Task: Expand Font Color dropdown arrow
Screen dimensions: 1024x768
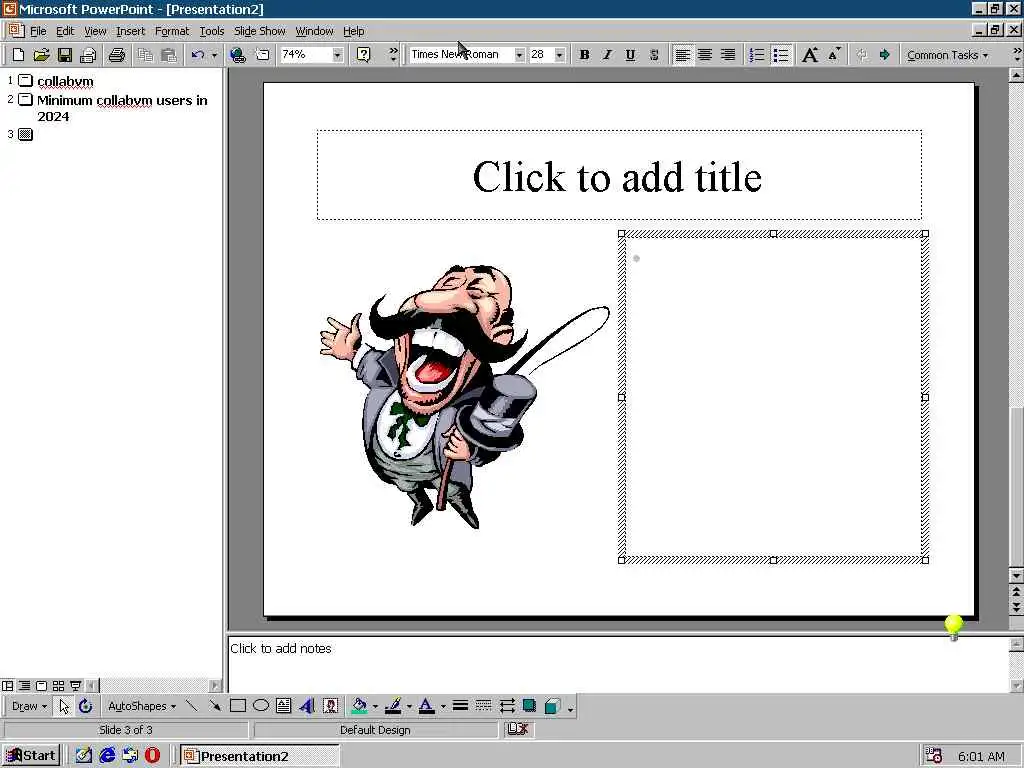Action: [443, 706]
